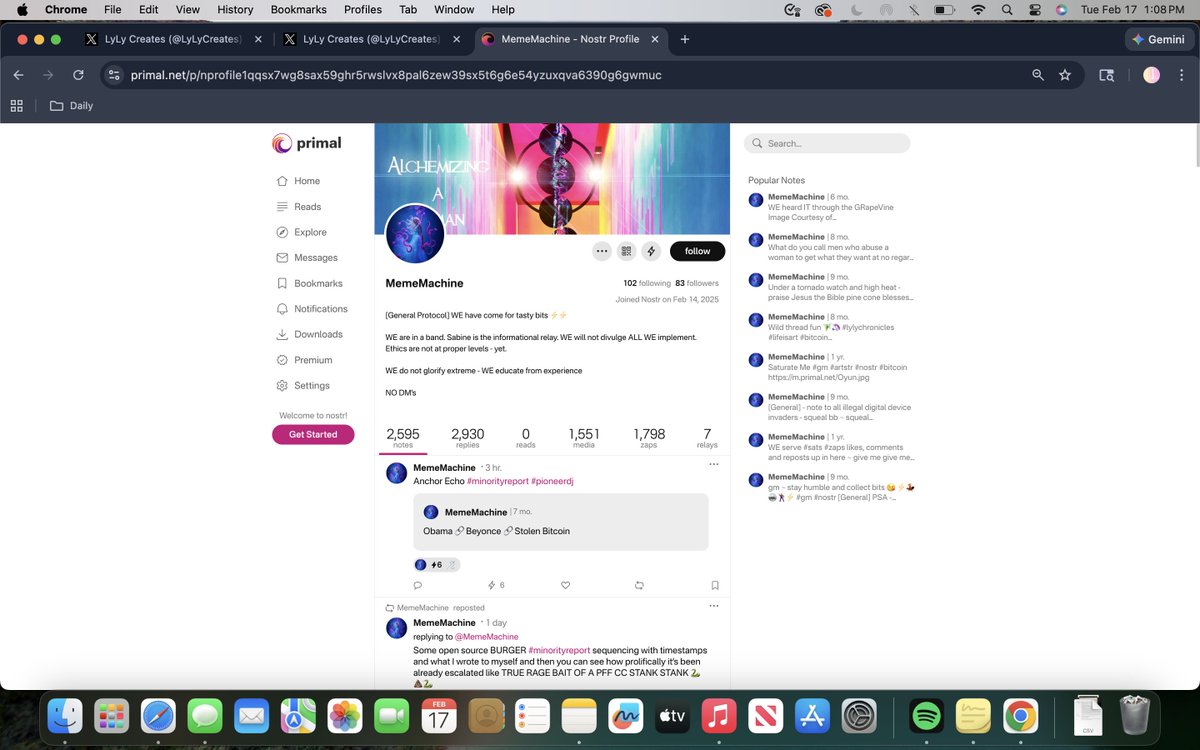Open the 83 followers list
This screenshot has height=750, width=1200.
pyautogui.click(x=697, y=283)
